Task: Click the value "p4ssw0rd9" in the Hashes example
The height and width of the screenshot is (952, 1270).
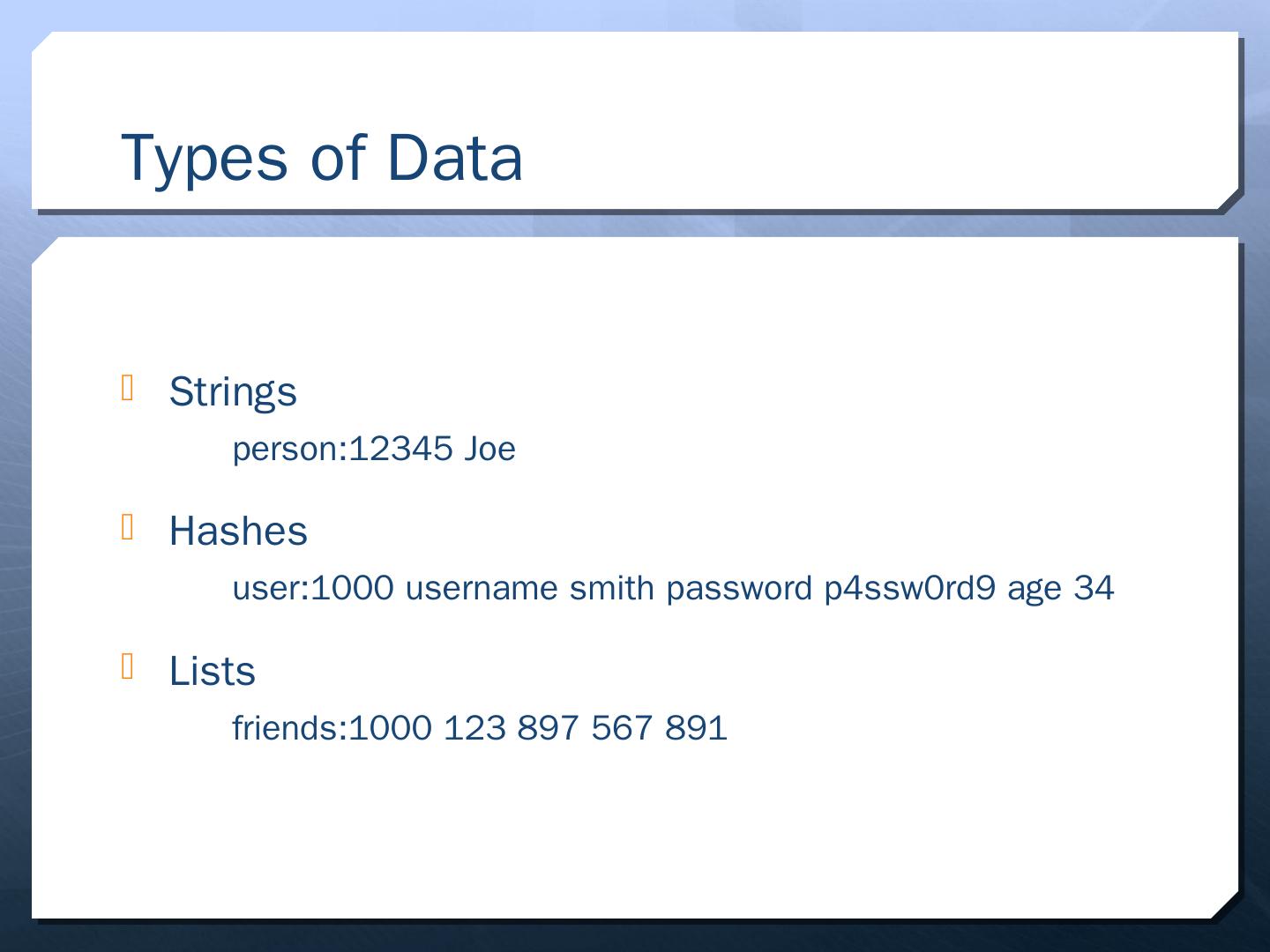Action: (x=910, y=588)
